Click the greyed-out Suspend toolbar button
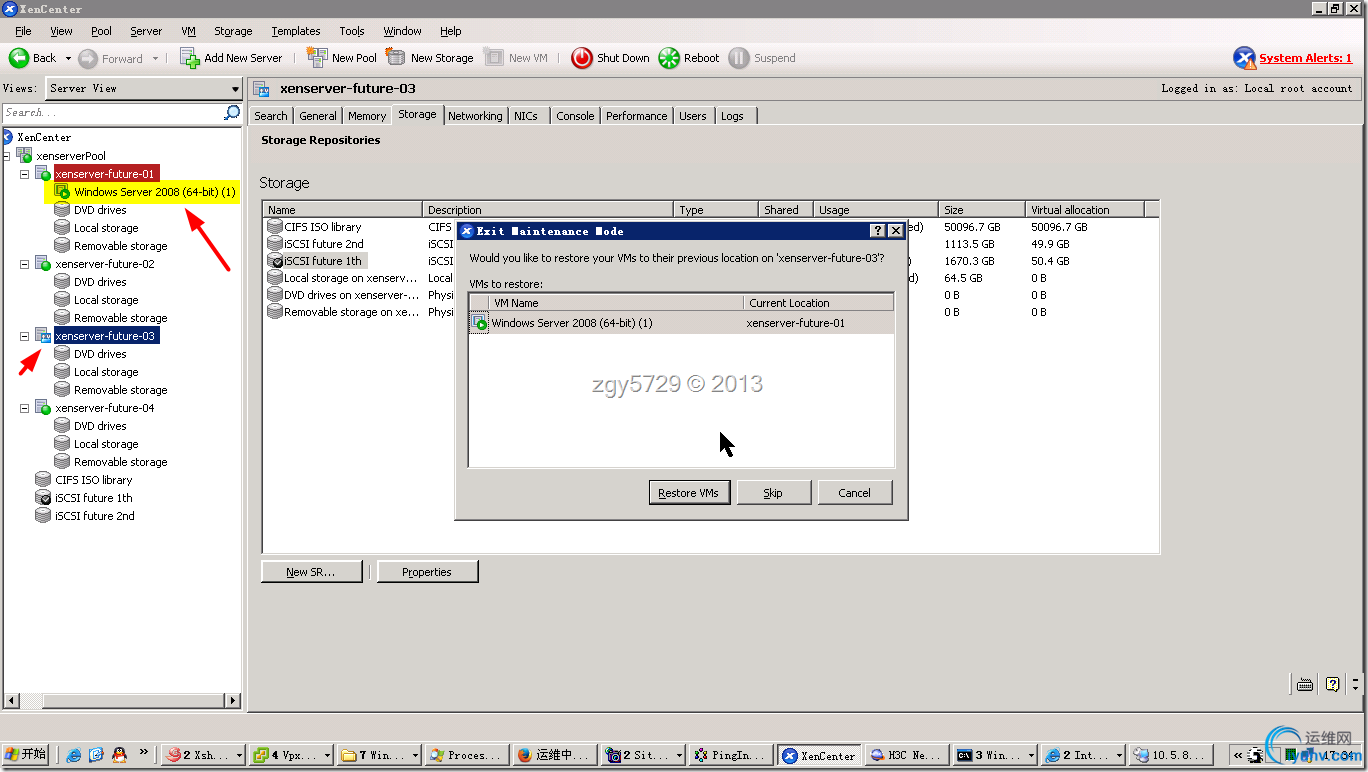1368x772 pixels. coord(762,58)
